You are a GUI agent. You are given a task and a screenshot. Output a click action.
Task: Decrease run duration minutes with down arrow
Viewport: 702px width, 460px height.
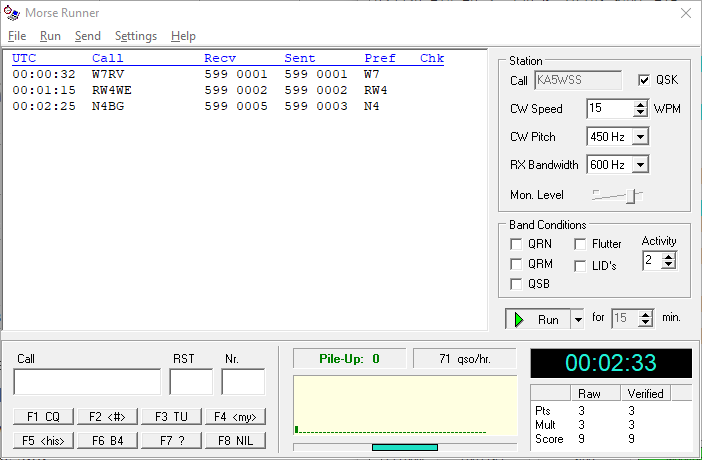click(646, 322)
